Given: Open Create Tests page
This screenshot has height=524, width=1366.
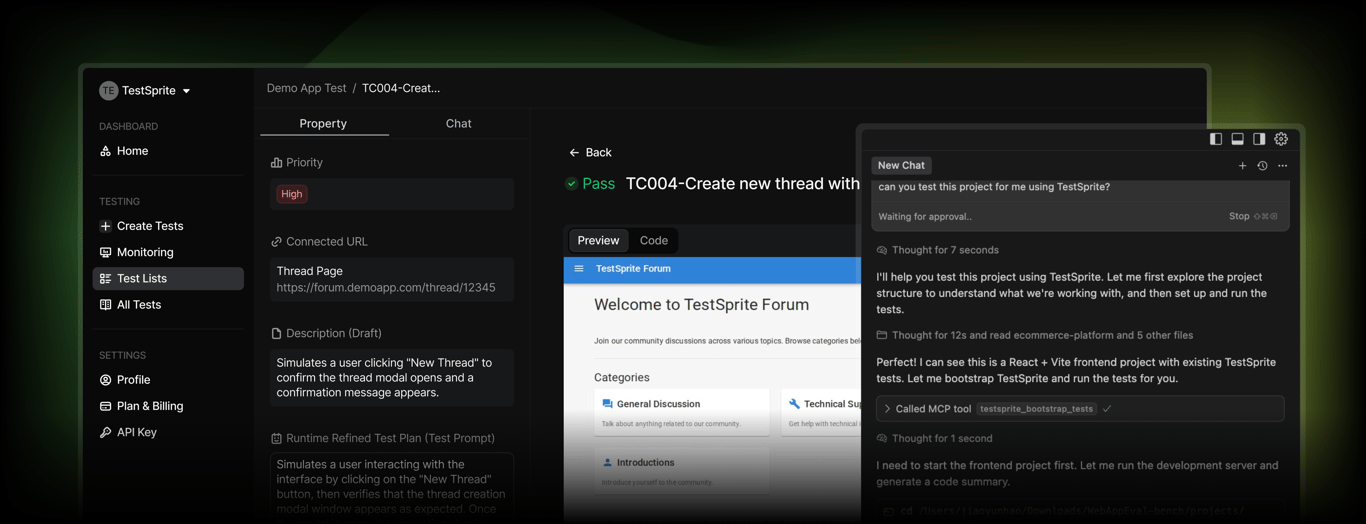Looking at the screenshot, I should click(150, 226).
